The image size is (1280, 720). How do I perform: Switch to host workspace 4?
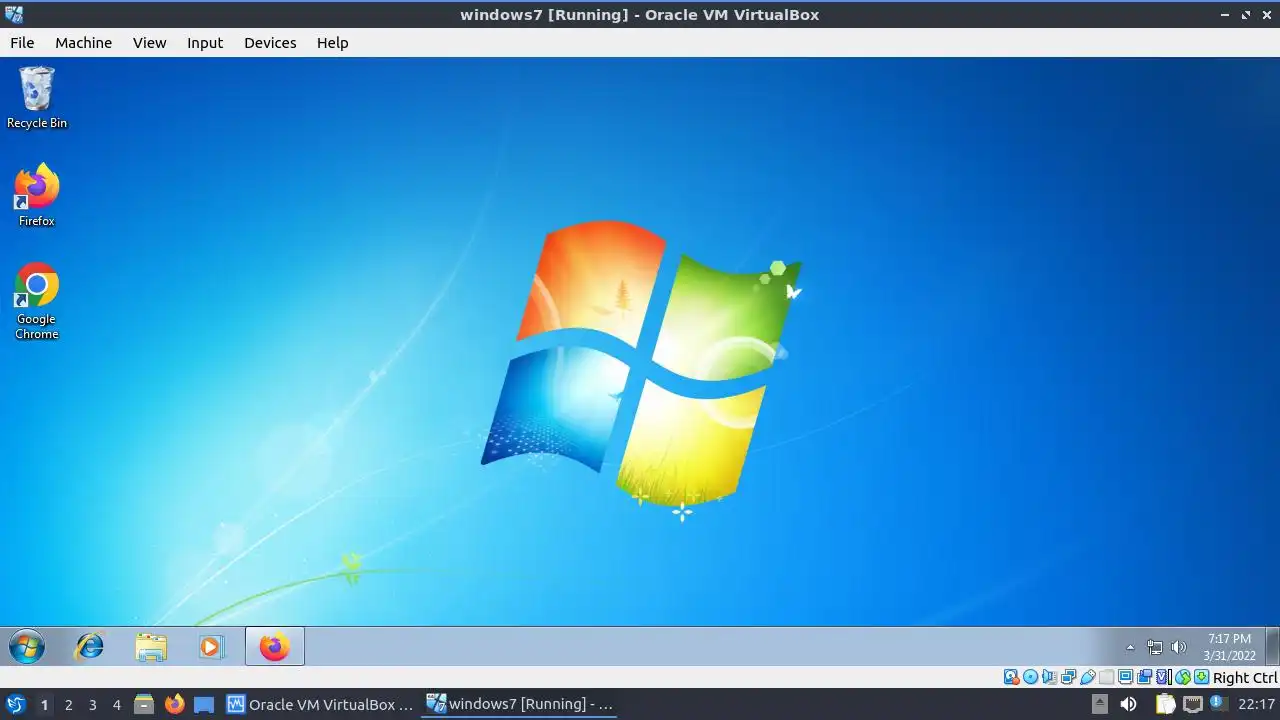pos(117,704)
